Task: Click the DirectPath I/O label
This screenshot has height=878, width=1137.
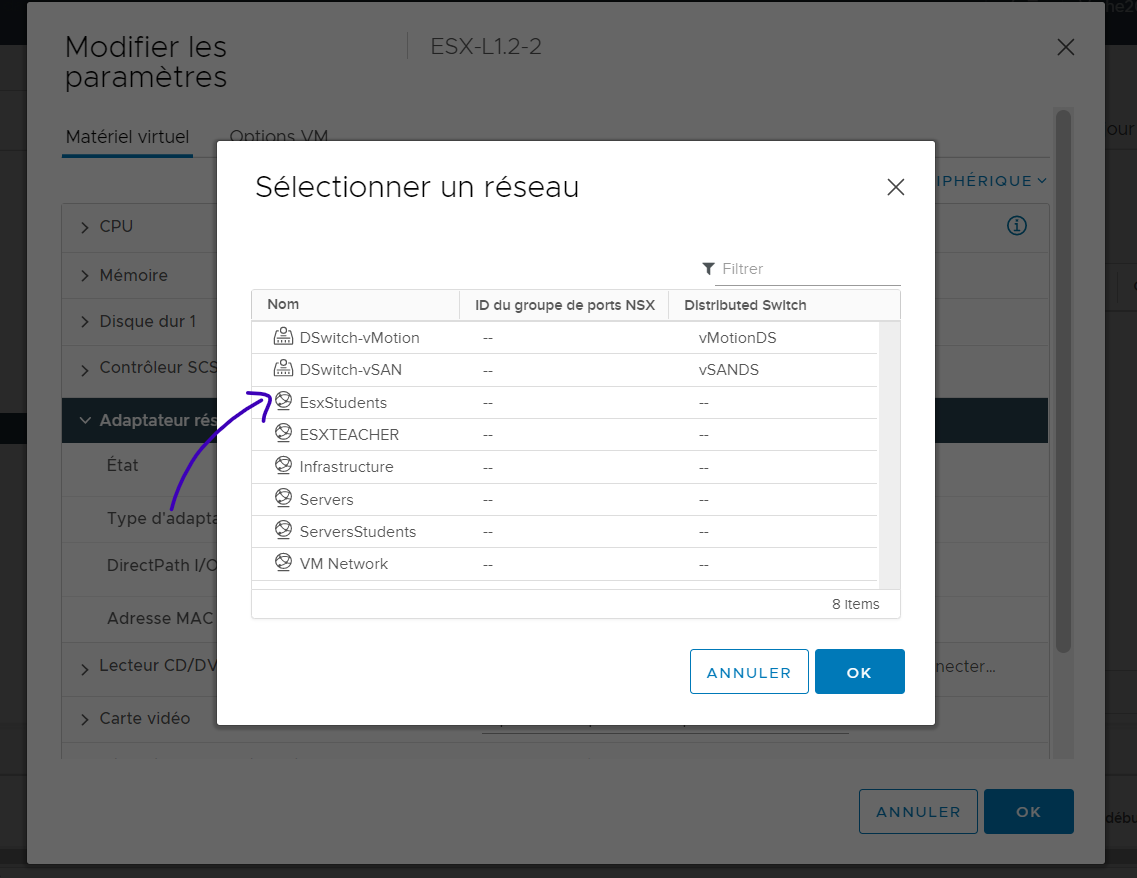Action: pos(162,566)
